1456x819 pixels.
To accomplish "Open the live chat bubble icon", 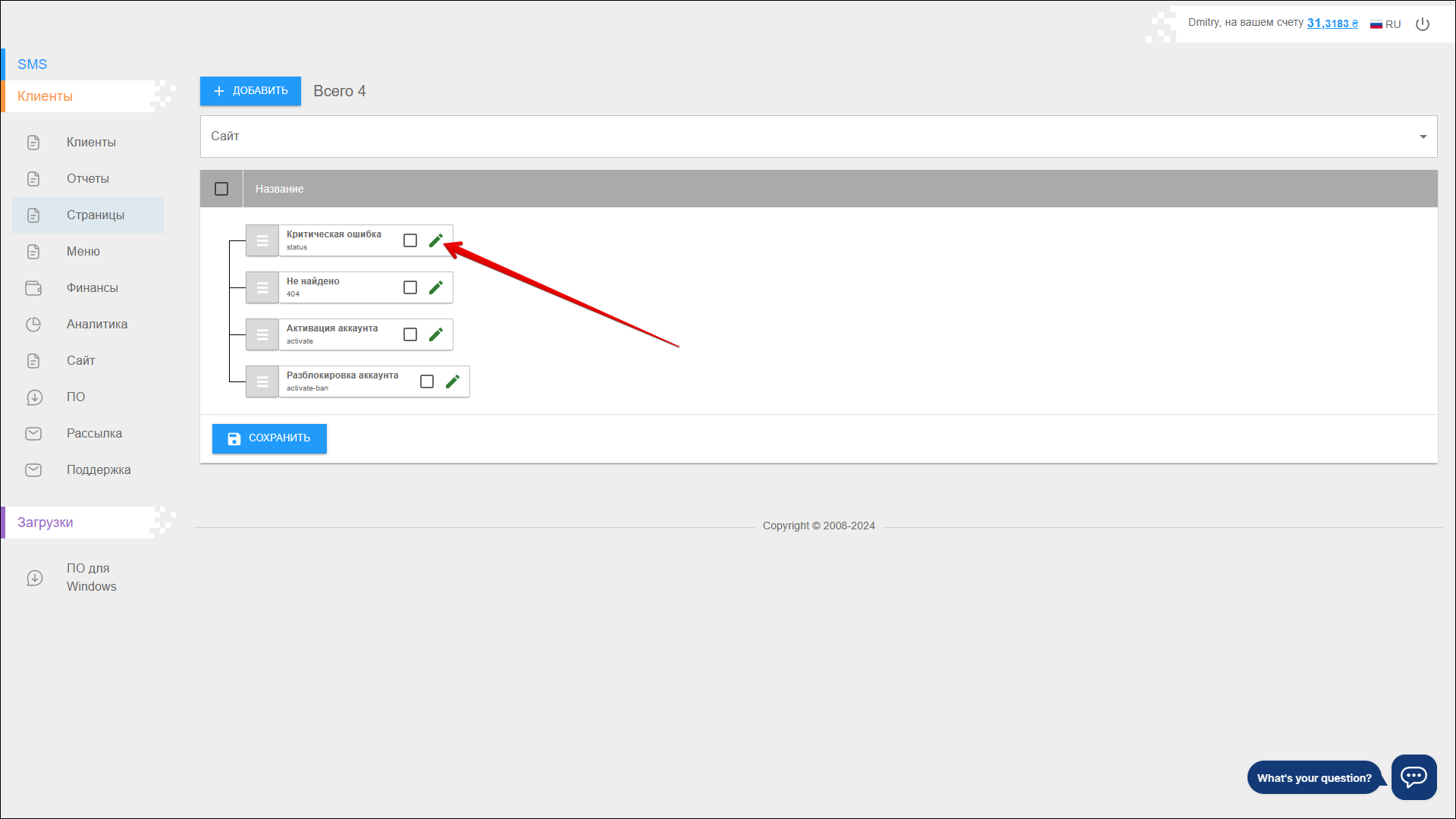I will [x=1414, y=777].
